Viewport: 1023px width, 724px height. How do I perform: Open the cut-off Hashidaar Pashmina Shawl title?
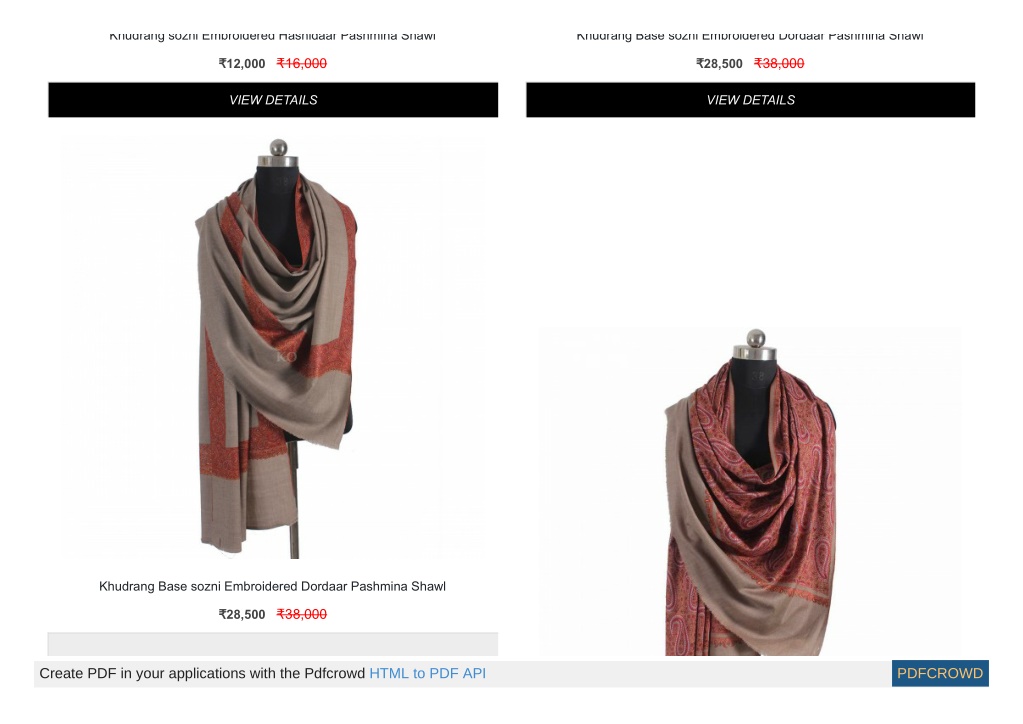click(273, 36)
